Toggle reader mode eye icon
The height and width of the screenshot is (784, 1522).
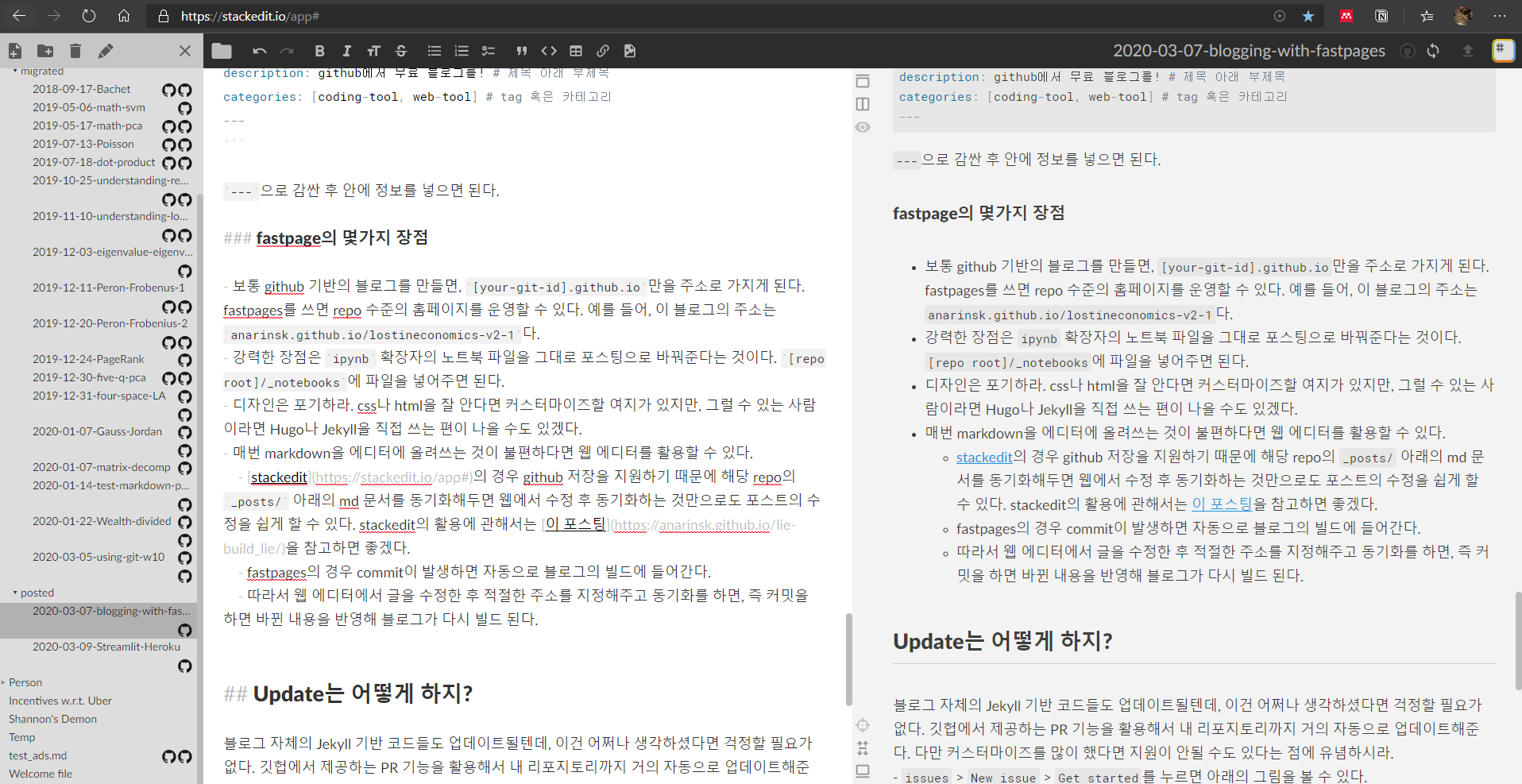pyautogui.click(x=863, y=127)
